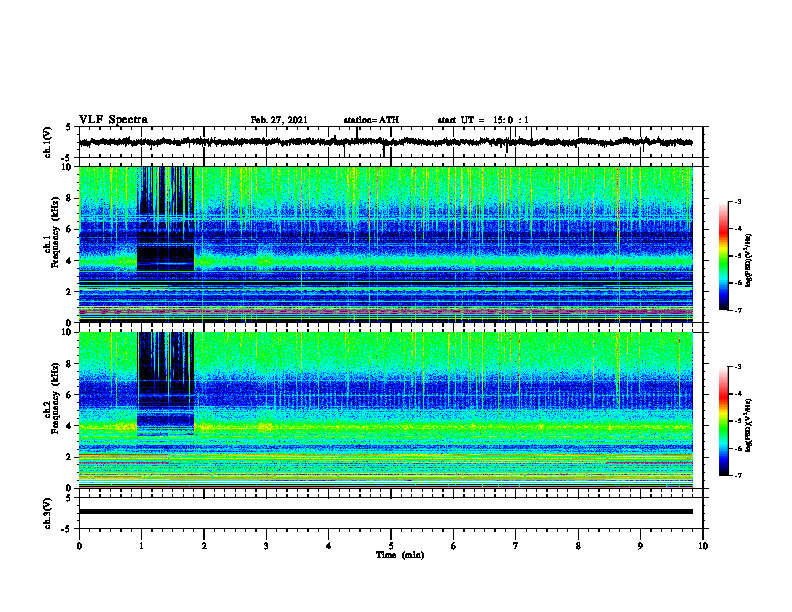Select the ch.2 "Frequency (kHz)" axis label
Image resolution: width=792 pixels, height=612 pixels.
pos(55,398)
